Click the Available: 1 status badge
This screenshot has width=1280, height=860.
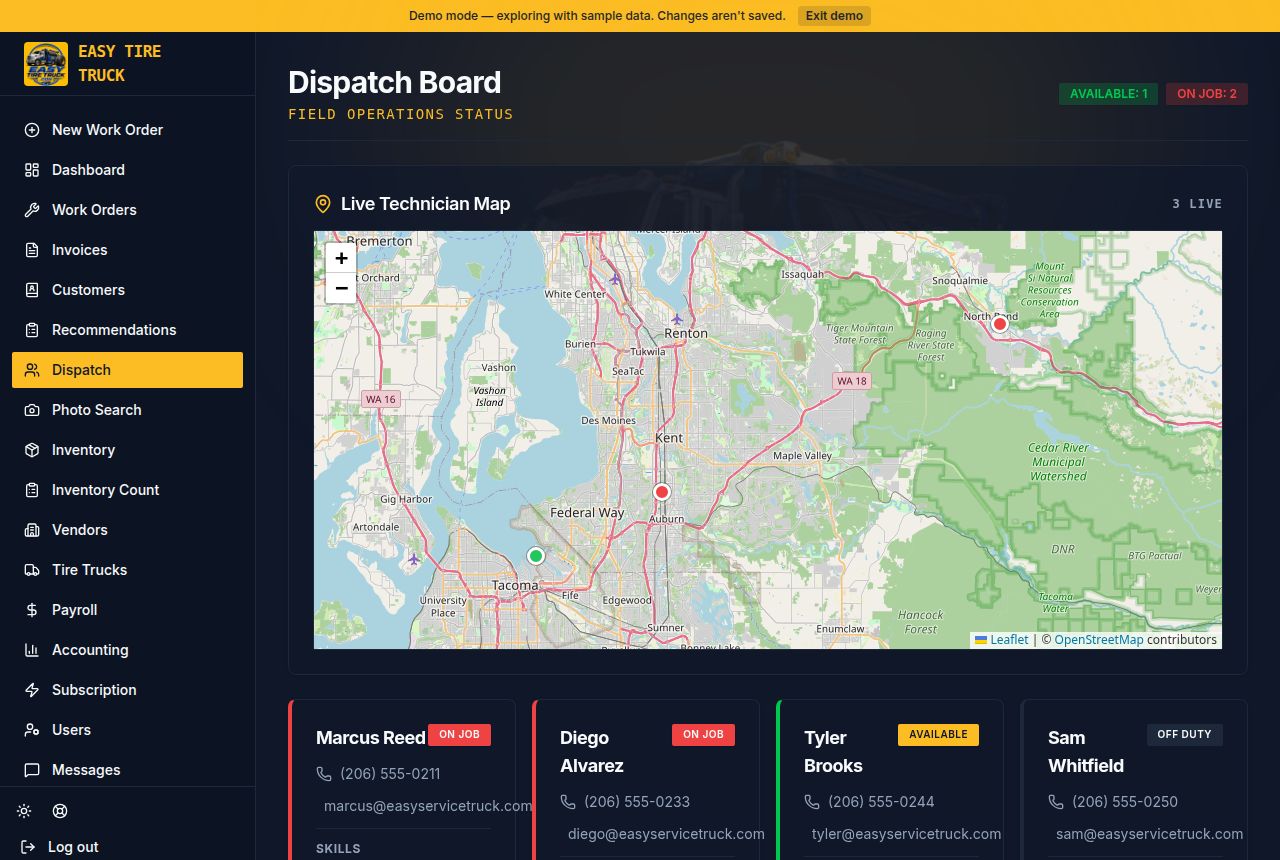(x=1109, y=94)
